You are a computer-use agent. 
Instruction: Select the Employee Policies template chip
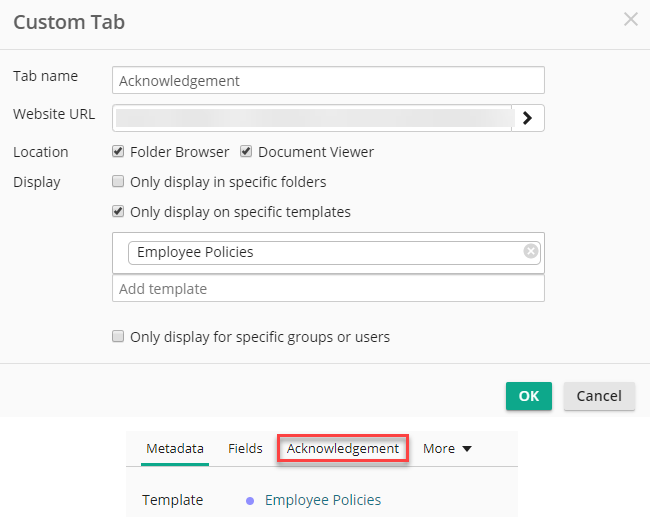(x=334, y=252)
